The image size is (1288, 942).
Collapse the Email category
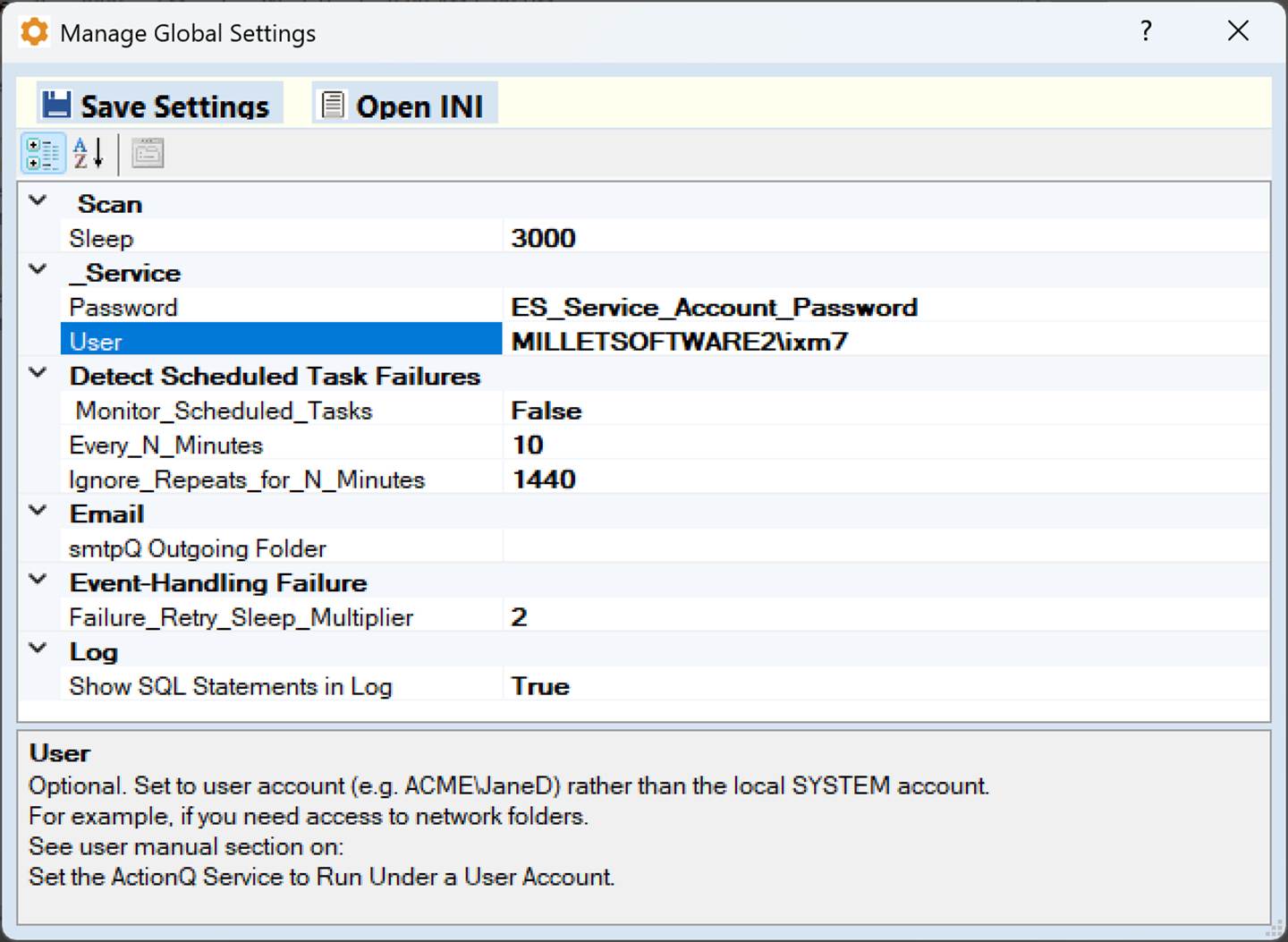(38, 511)
